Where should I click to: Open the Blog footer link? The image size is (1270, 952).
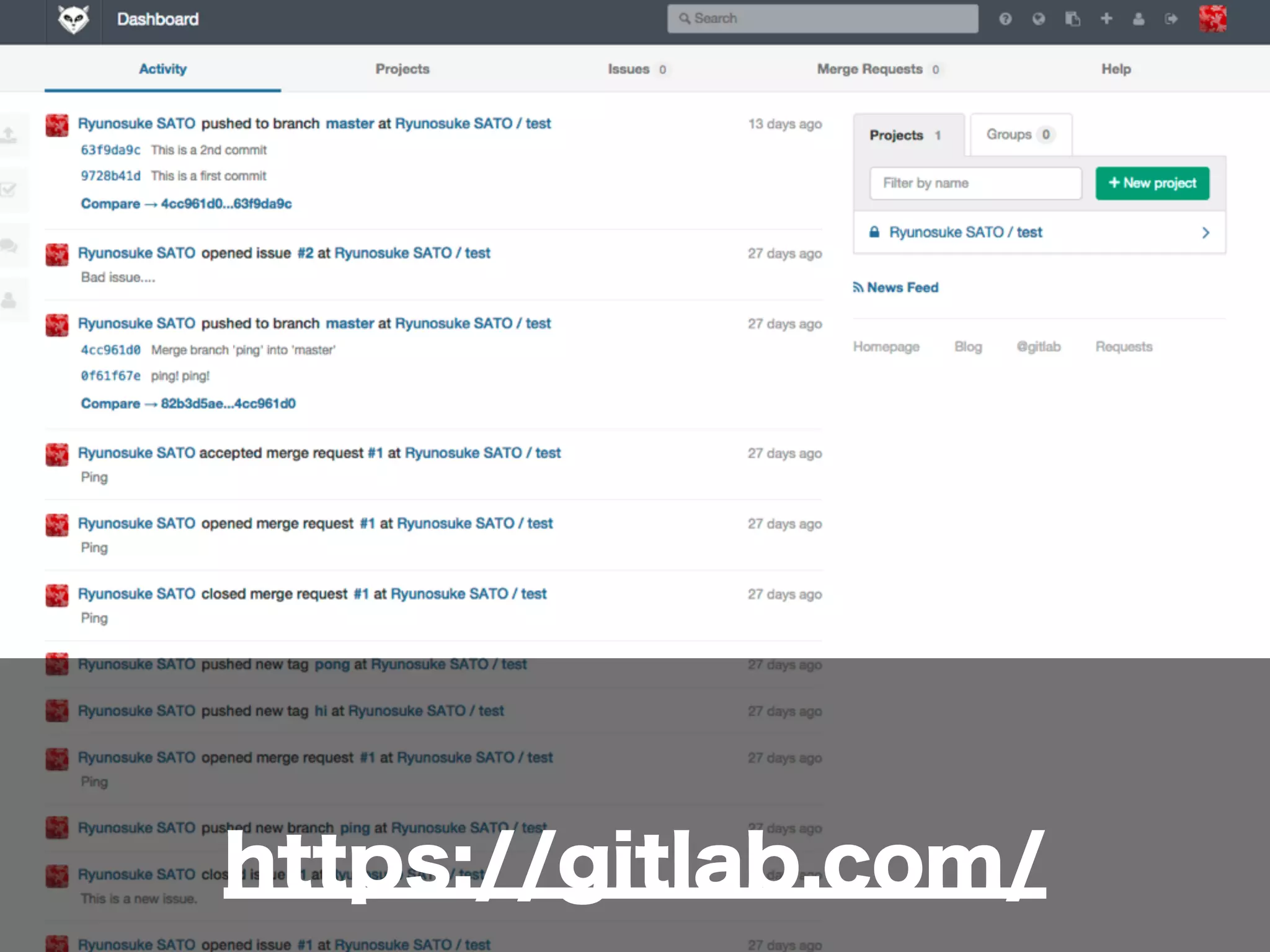968,346
